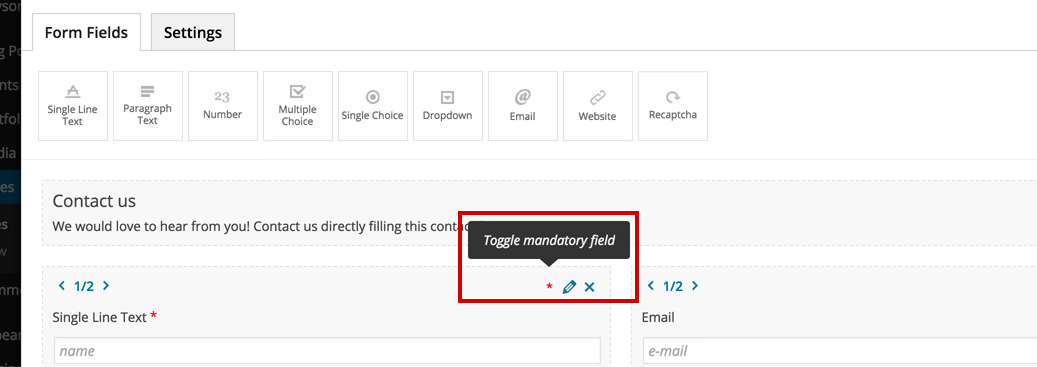Image resolution: width=1037 pixels, height=367 pixels.
Task: Click the e-mail input field
Action: (840, 350)
